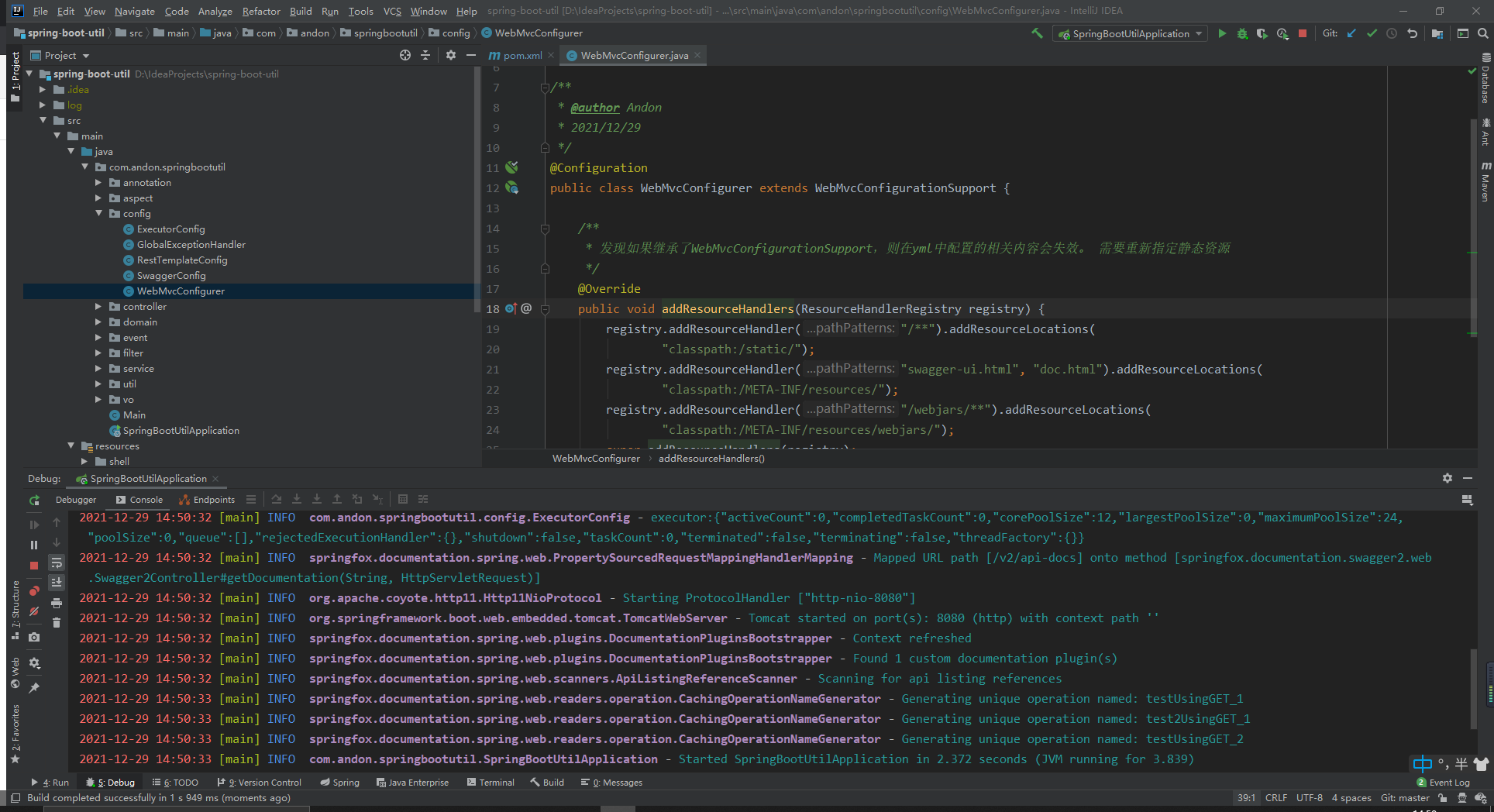Click the UTF-8 encoding indicator in status bar
Image resolution: width=1494 pixels, height=812 pixels.
pos(1309,797)
